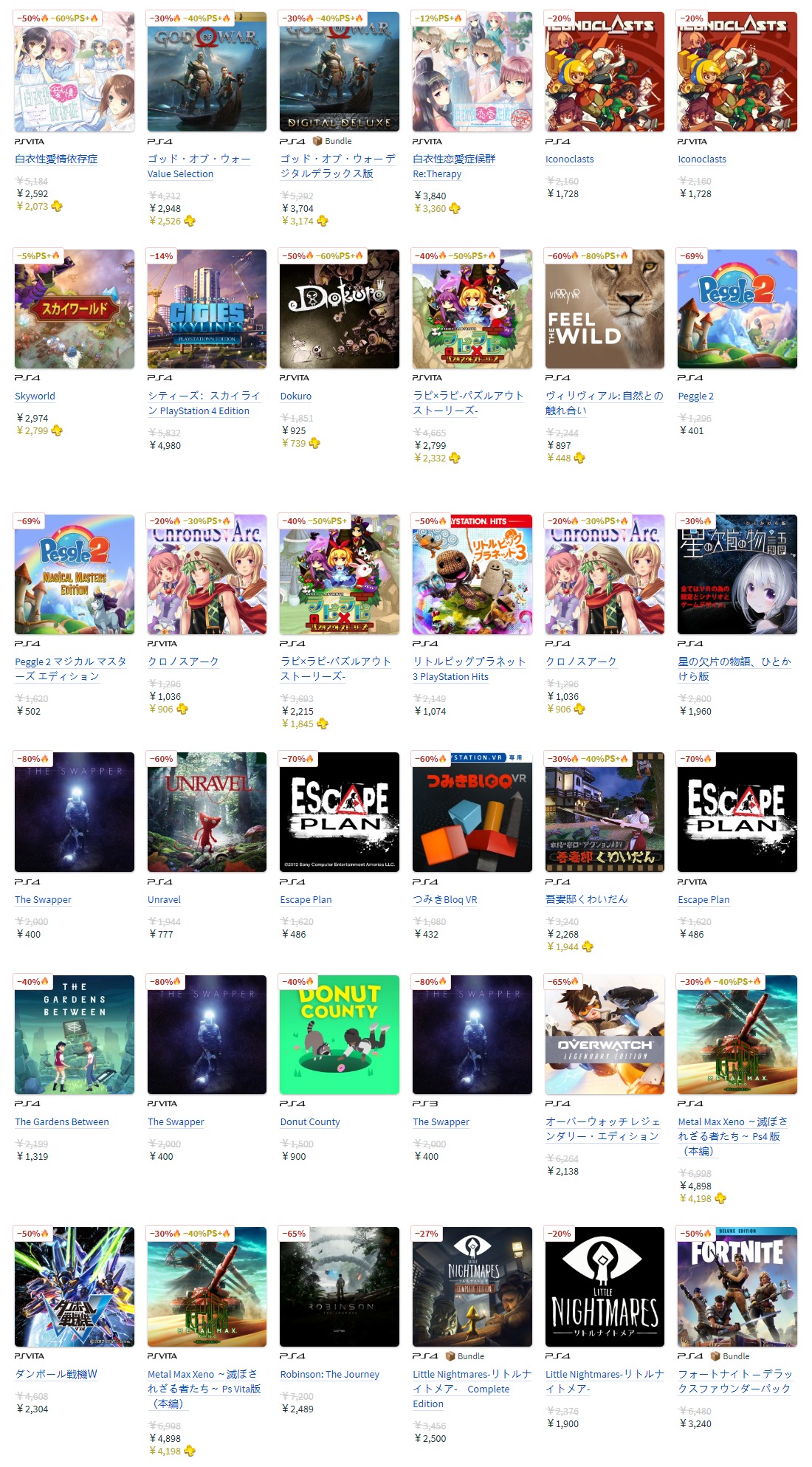Open the Robinson: The Journey link
This screenshot has height=1467, width=812.
[x=330, y=1375]
